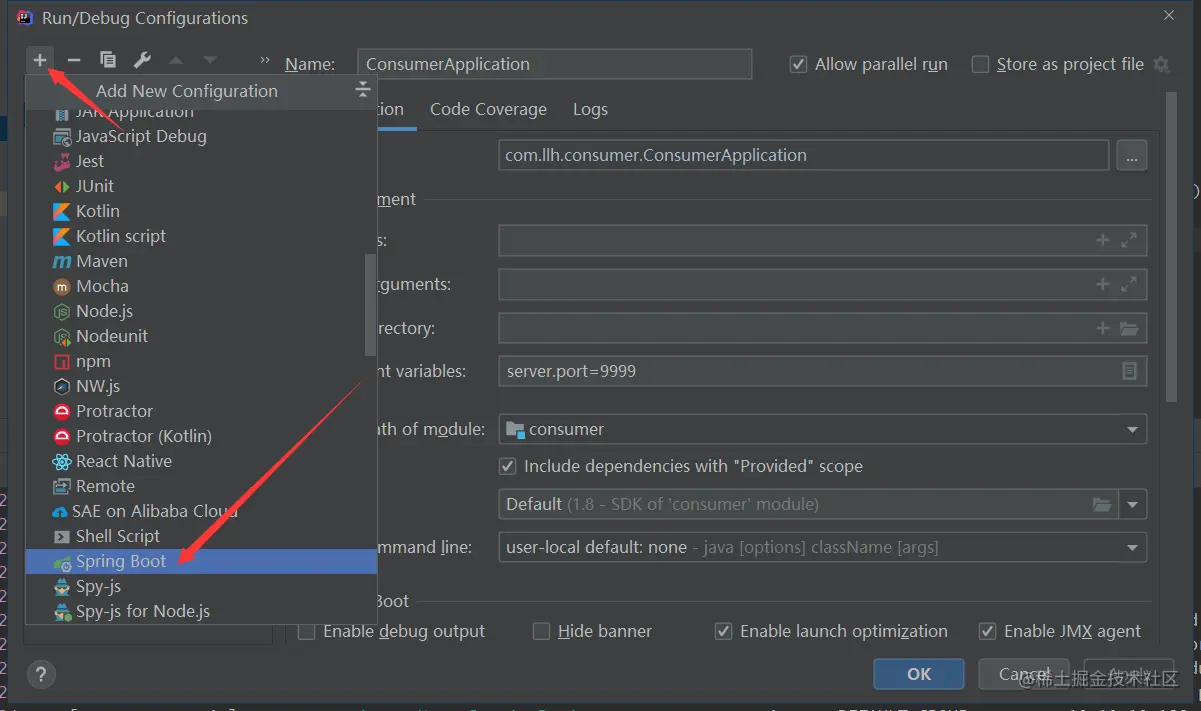Open the classpath of module dropdown showing consumer
1201x711 pixels.
point(822,429)
